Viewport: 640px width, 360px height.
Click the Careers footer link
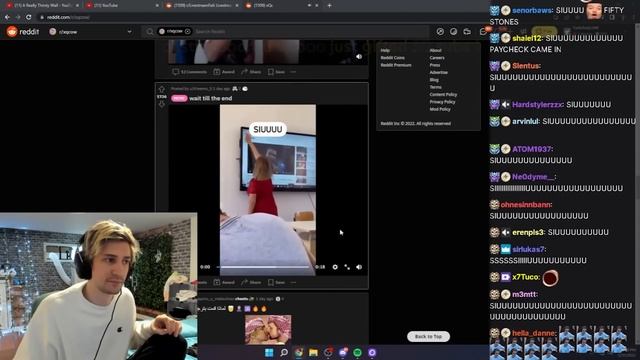point(437,58)
